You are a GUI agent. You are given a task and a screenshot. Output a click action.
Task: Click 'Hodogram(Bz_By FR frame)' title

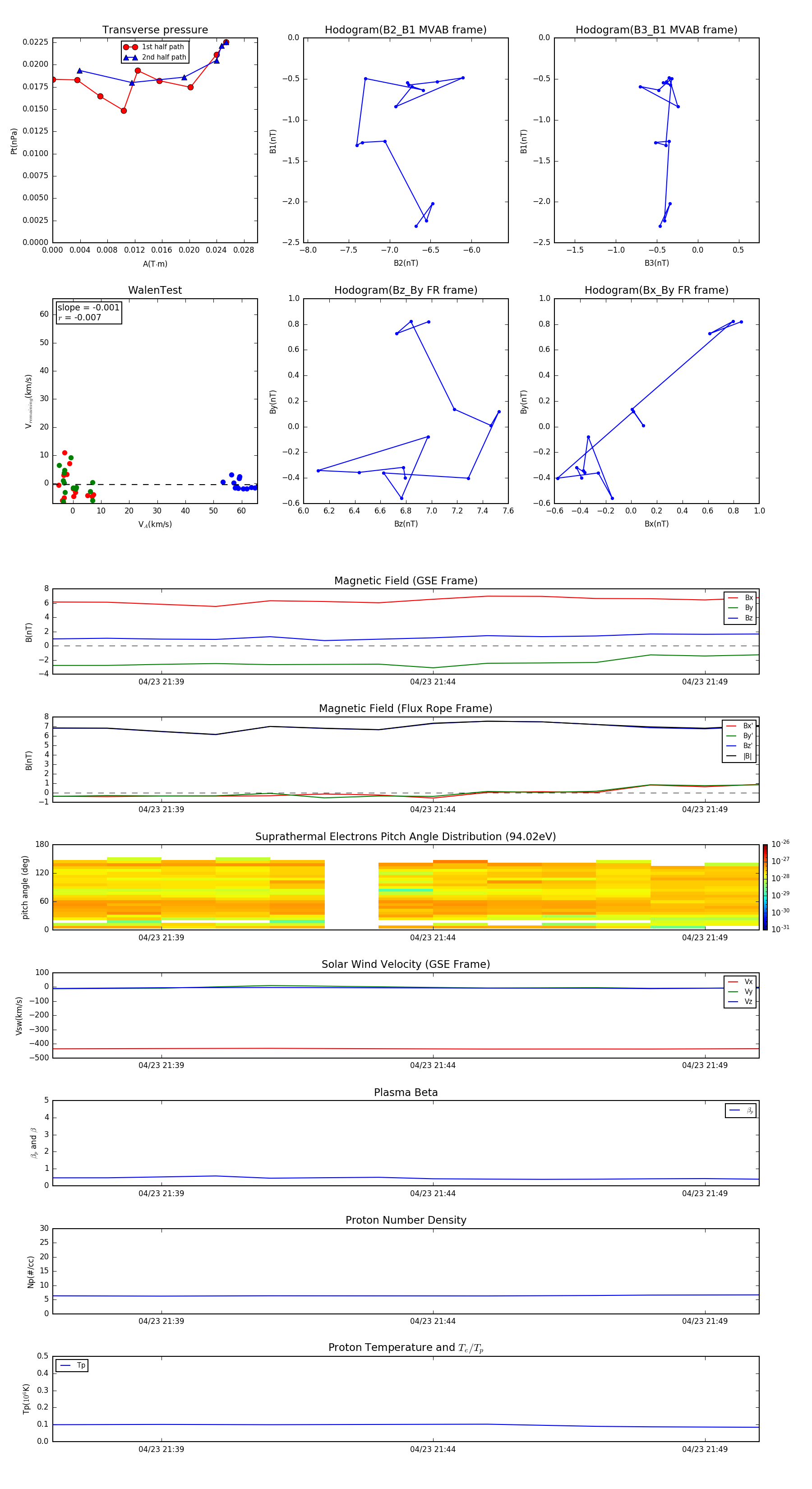click(406, 290)
